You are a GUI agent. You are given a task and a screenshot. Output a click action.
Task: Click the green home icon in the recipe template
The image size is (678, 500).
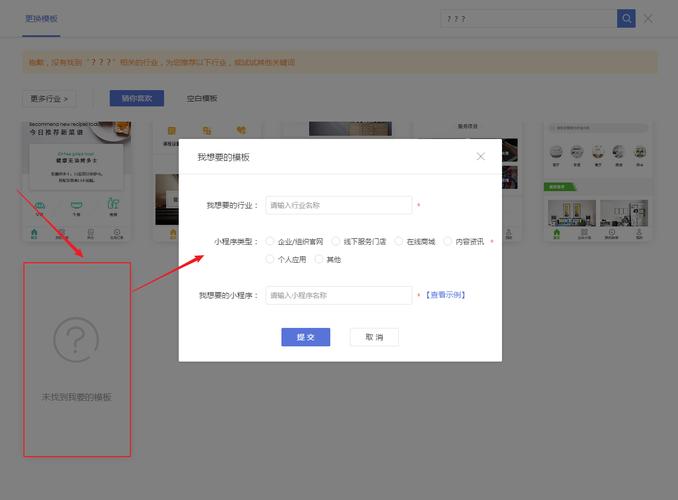coord(34,234)
